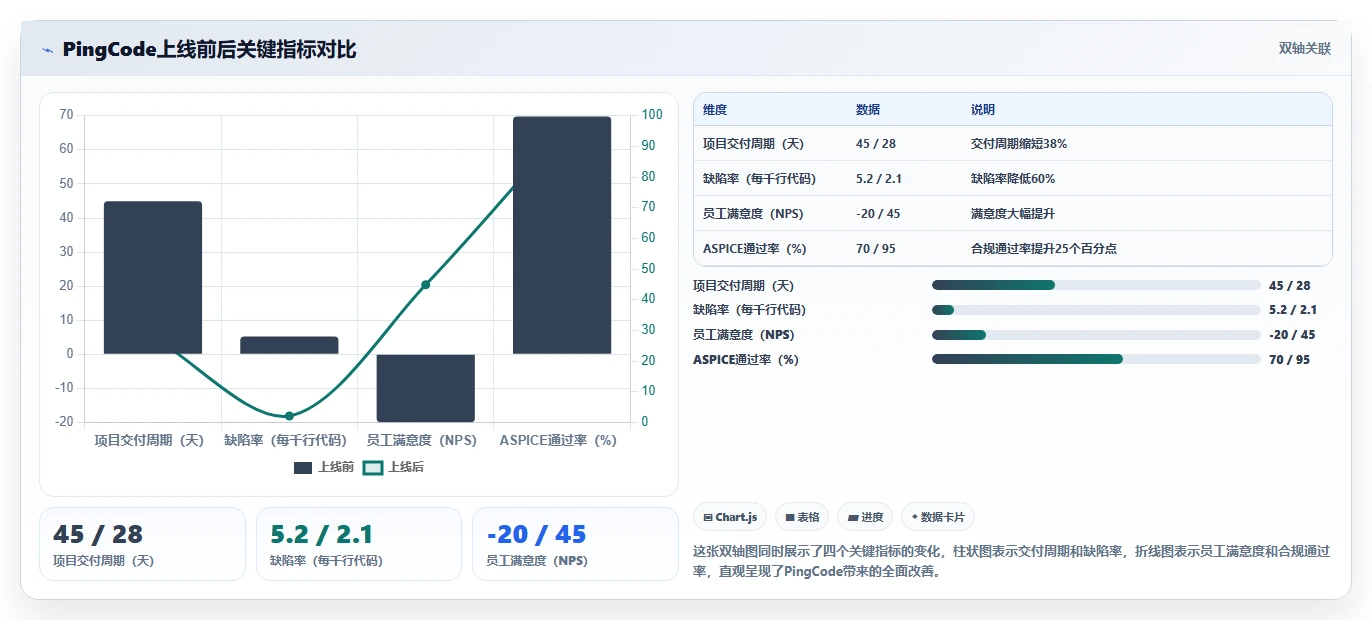The width and height of the screenshot is (1372, 620).
Task: Click the 缺陷率 bar in the chart
Action: 289,345
